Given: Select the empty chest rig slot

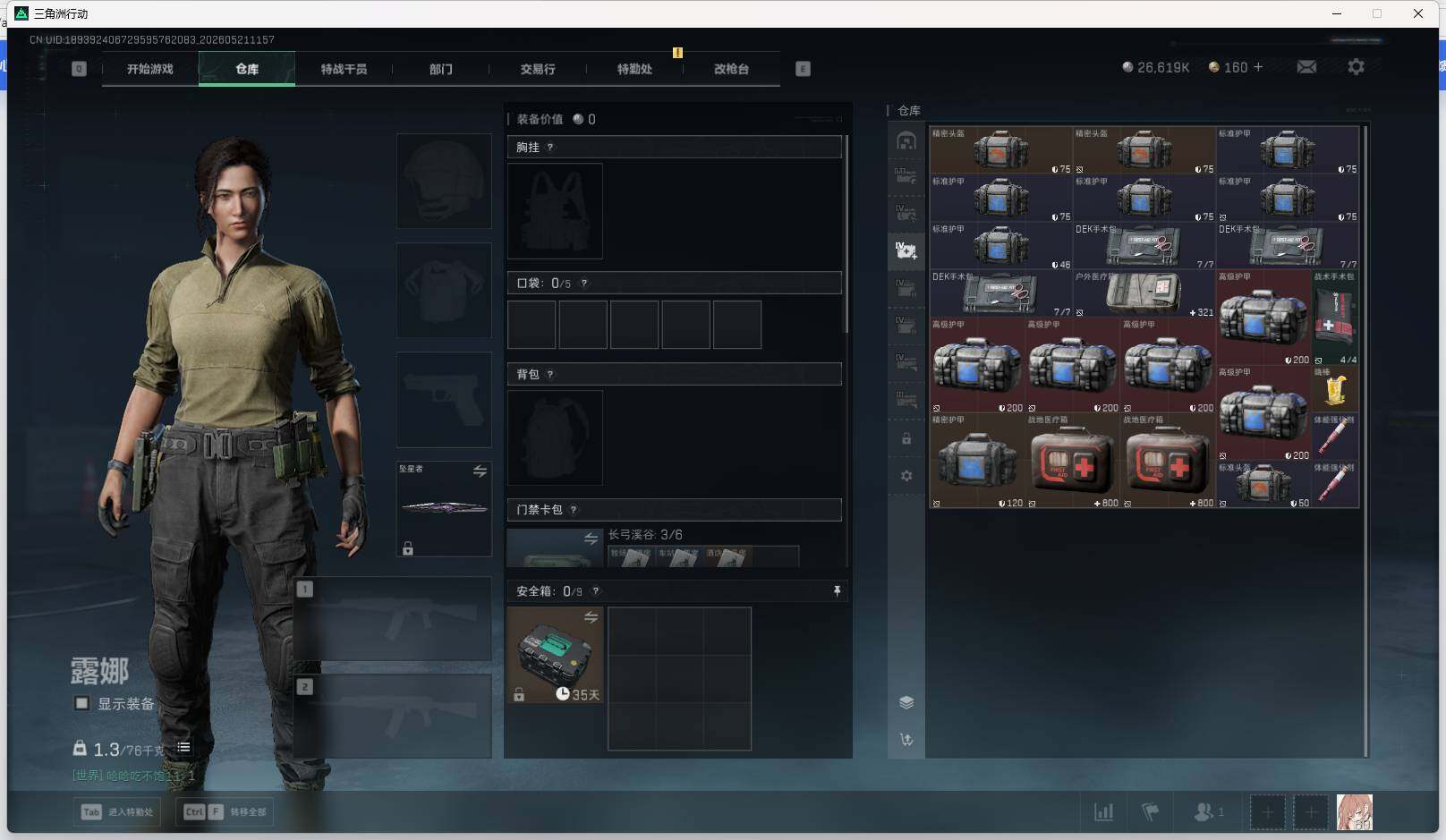Looking at the screenshot, I should point(555,211).
